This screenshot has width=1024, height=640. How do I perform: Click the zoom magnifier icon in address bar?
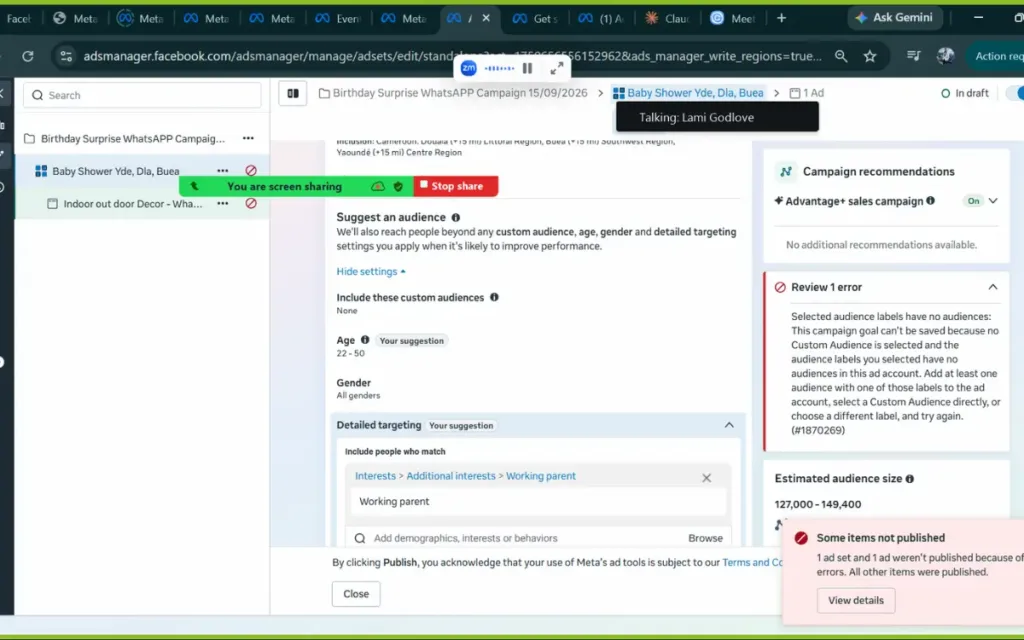coord(841,56)
